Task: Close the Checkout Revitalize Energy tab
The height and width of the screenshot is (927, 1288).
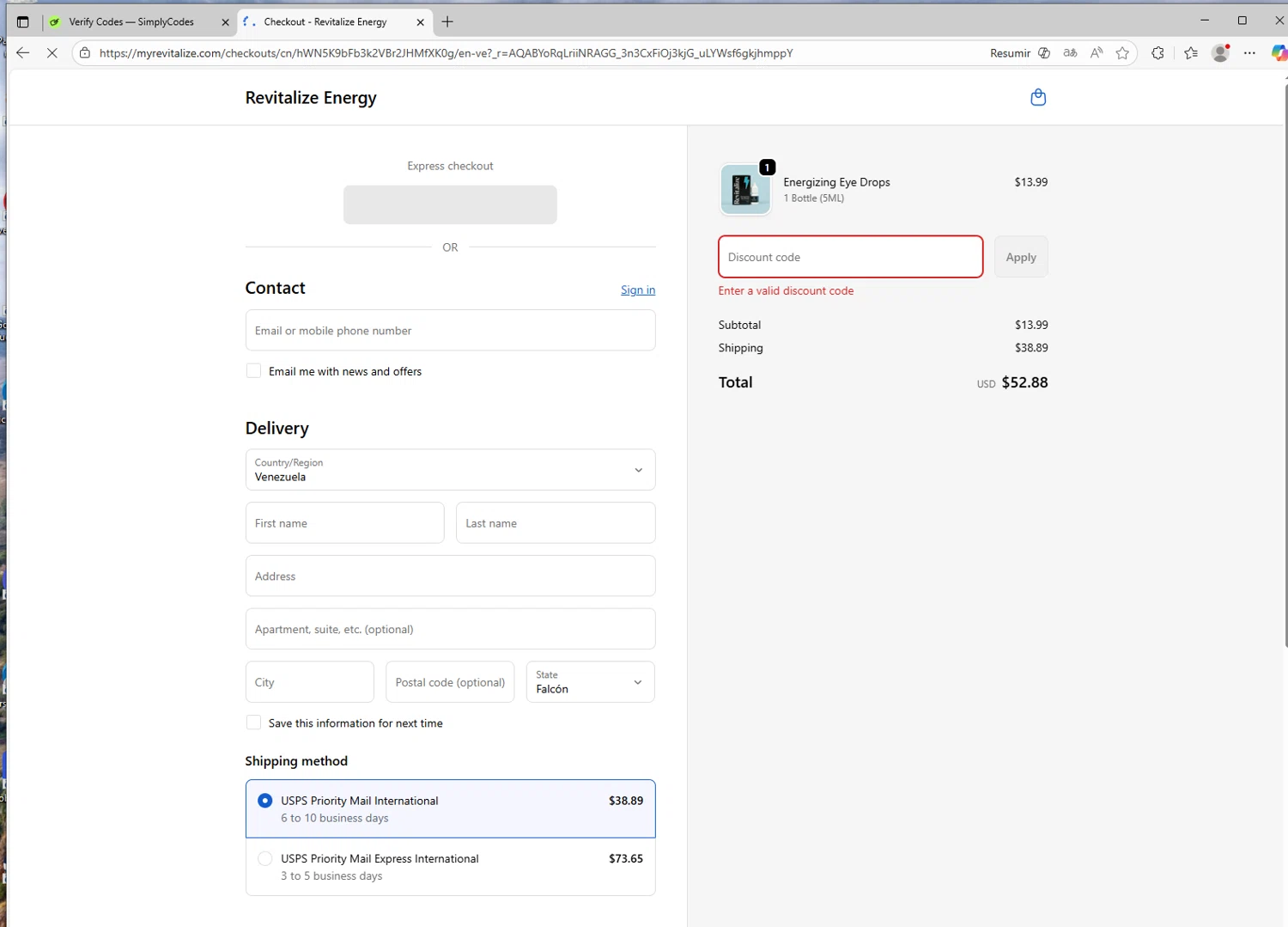Action: 420,22
